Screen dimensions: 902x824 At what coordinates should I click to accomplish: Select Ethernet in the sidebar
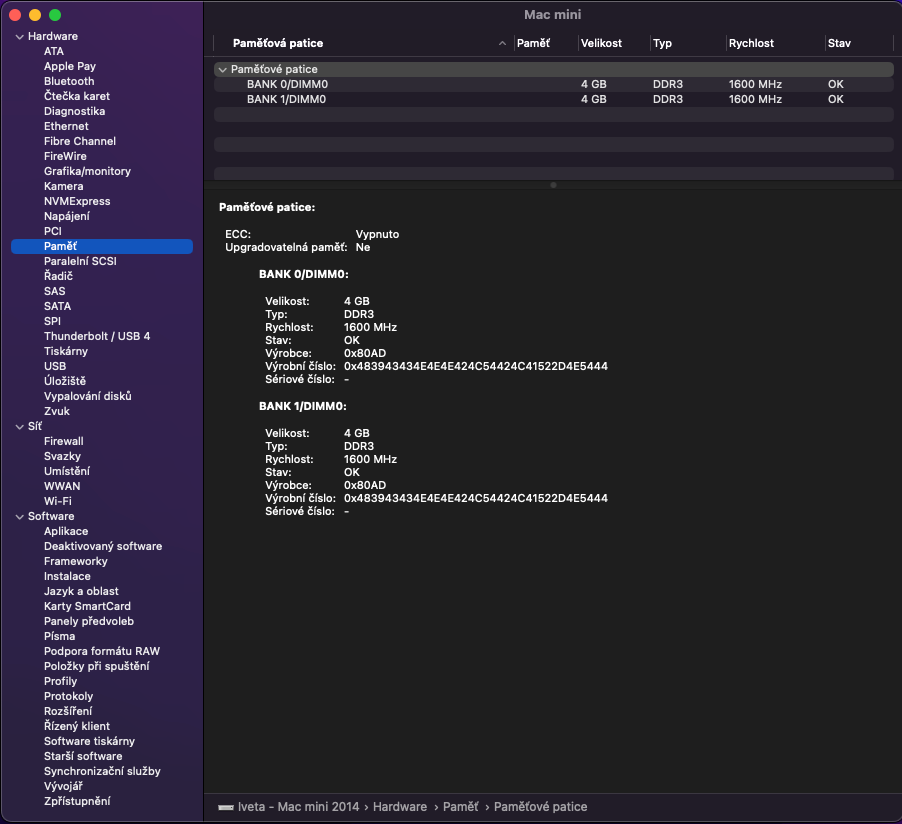click(66, 126)
